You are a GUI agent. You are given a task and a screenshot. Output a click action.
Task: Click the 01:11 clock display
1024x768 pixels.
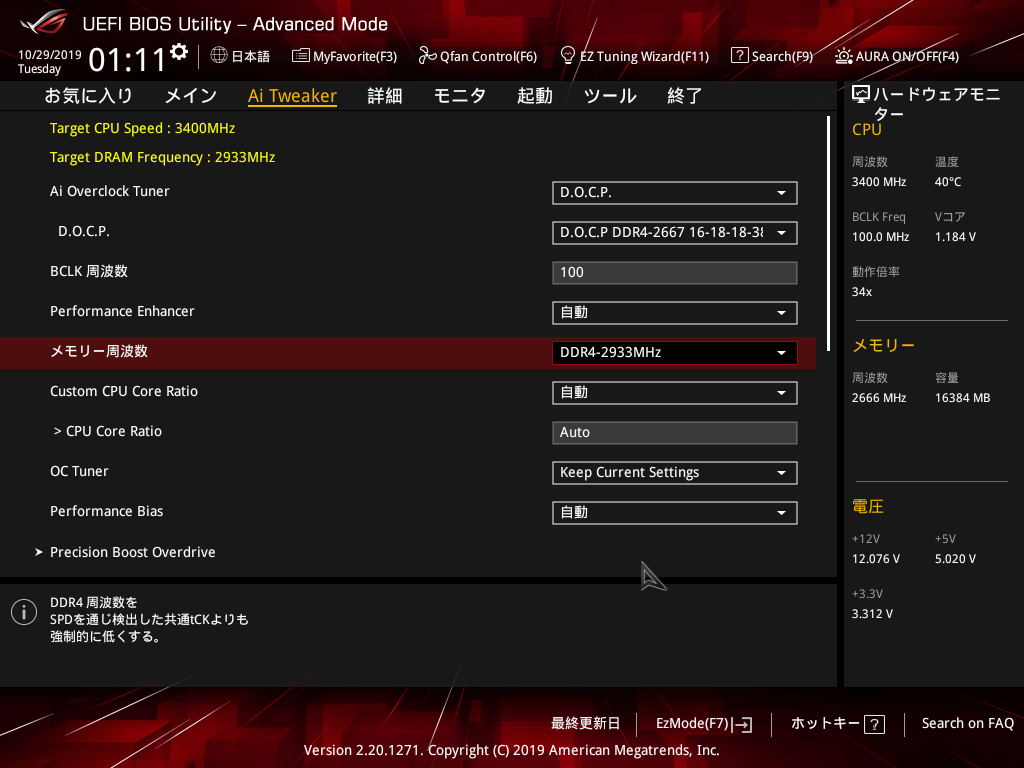[x=128, y=60]
